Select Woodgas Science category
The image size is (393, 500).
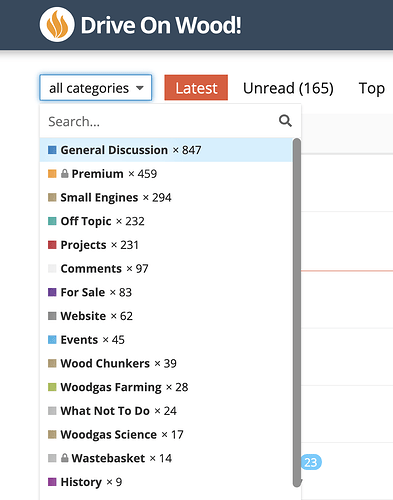(166, 434)
